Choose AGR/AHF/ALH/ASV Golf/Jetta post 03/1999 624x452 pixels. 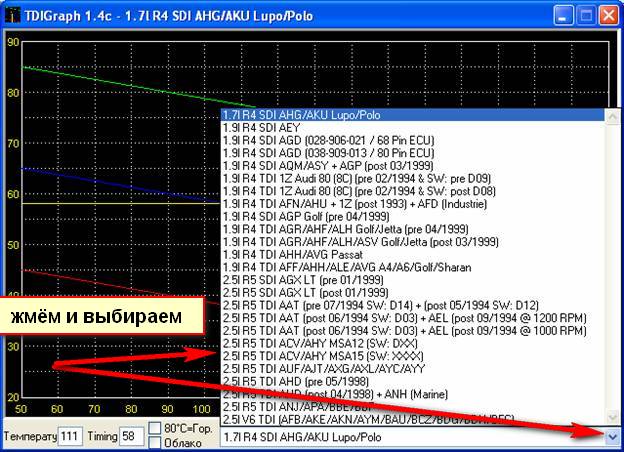coord(412,242)
